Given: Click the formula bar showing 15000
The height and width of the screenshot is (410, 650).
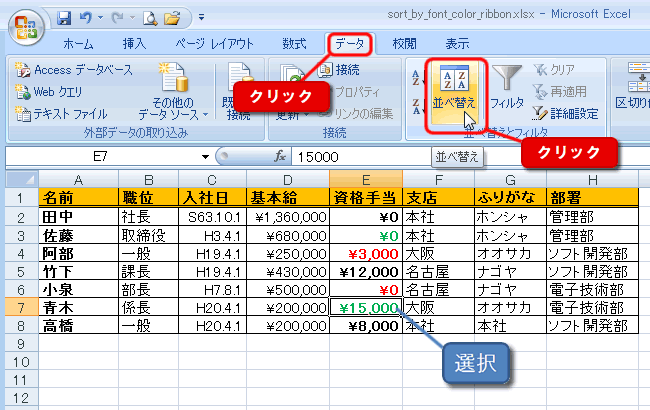Looking at the screenshot, I should pos(471,157).
